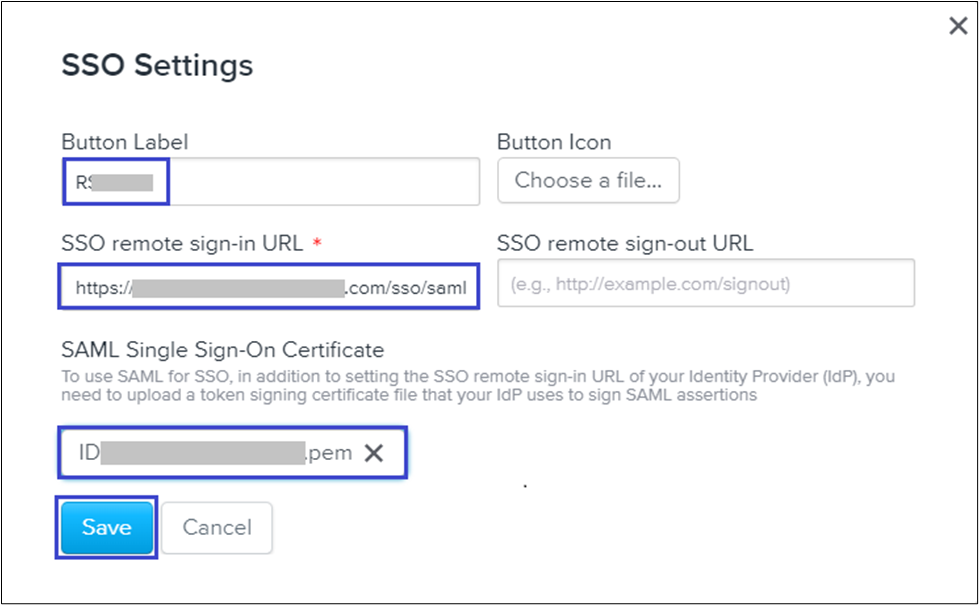The width and height of the screenshot is (979, 605).
Task: Click the '.pem' extension of certificate filename
Action: pos(330,453)
